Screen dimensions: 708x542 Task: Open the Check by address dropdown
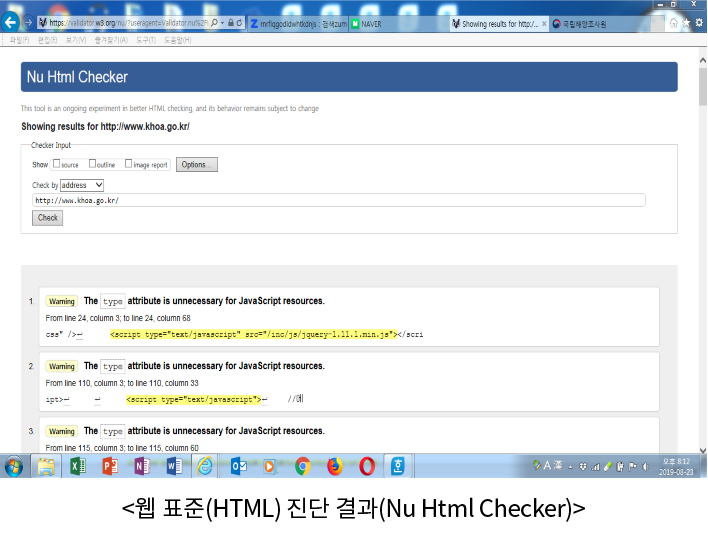pyautogui.click(x=82, y=185)
